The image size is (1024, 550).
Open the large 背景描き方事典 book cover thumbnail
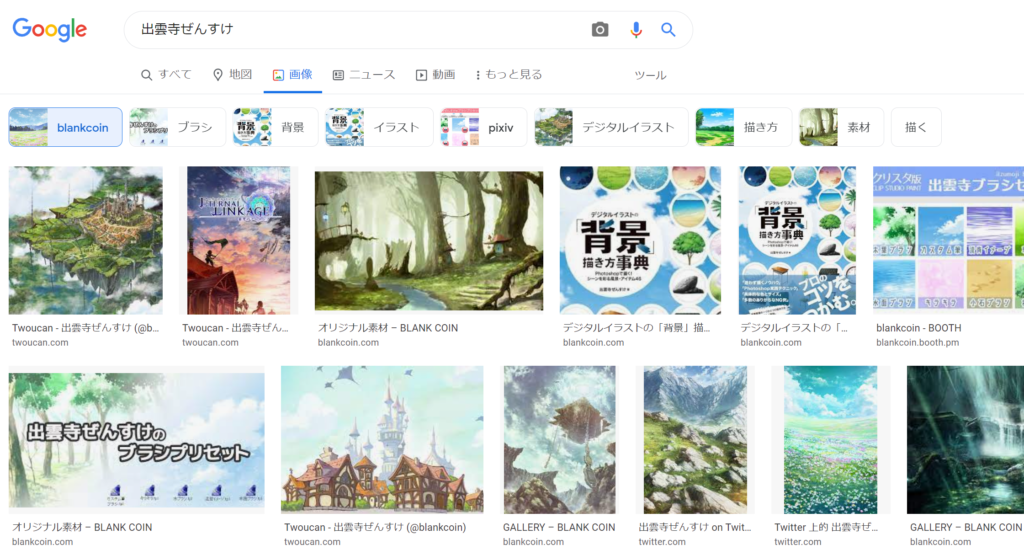[x=640, y=240]
